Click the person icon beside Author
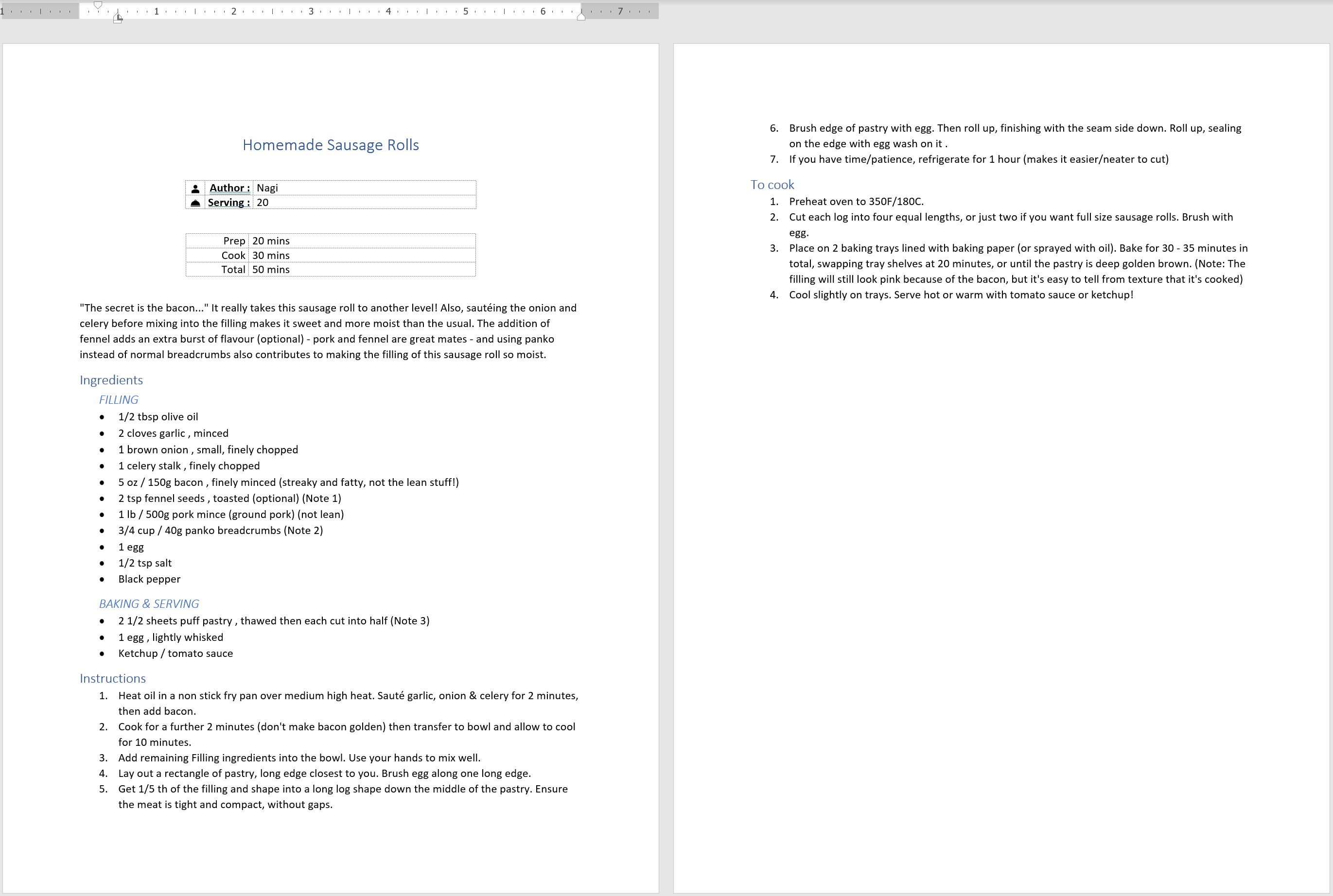 click(x=195, y=189)
